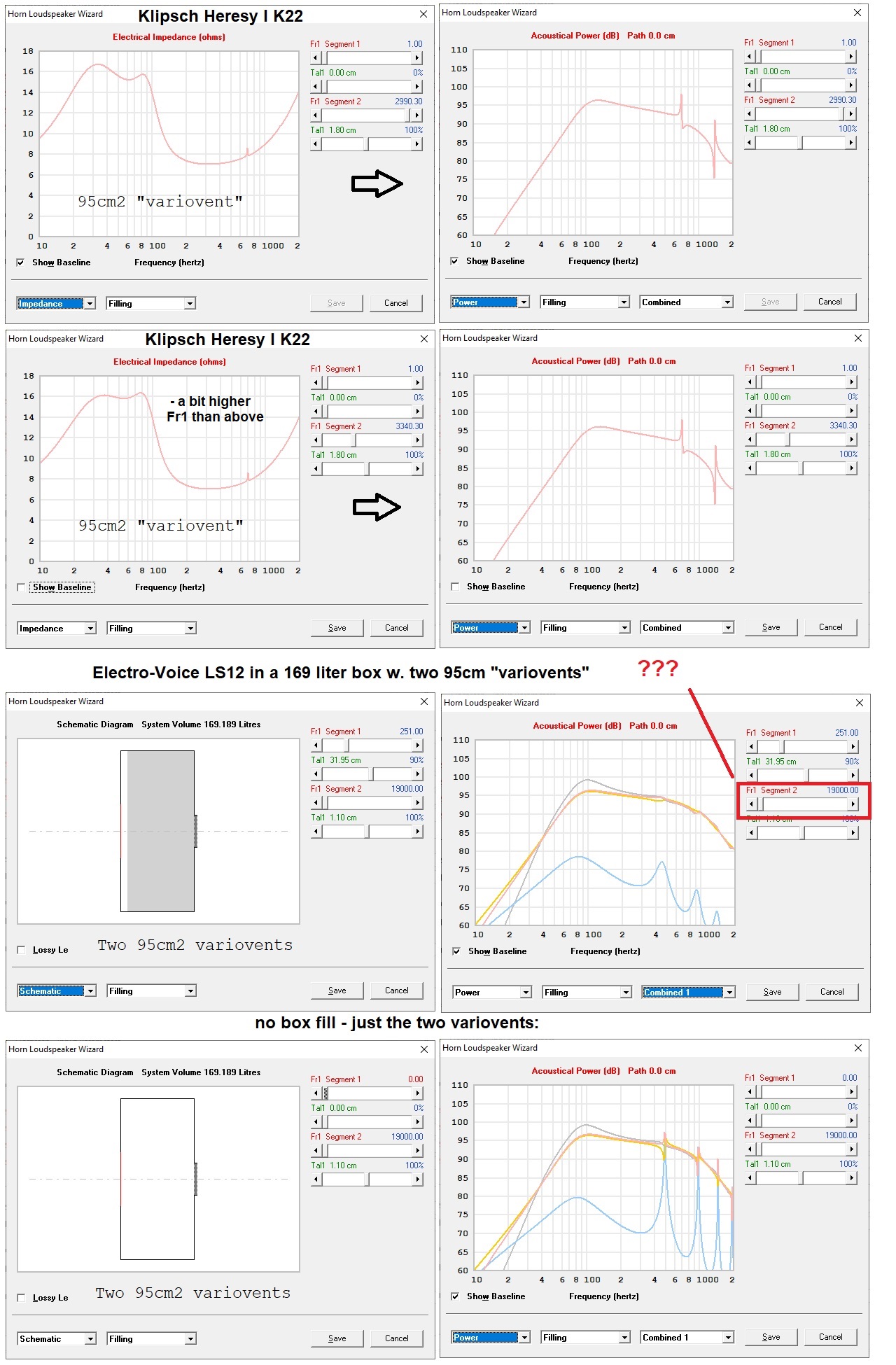Enable Show Baseline in 3340.30 impedance window

pyautogui.click(x=22, y=587)
